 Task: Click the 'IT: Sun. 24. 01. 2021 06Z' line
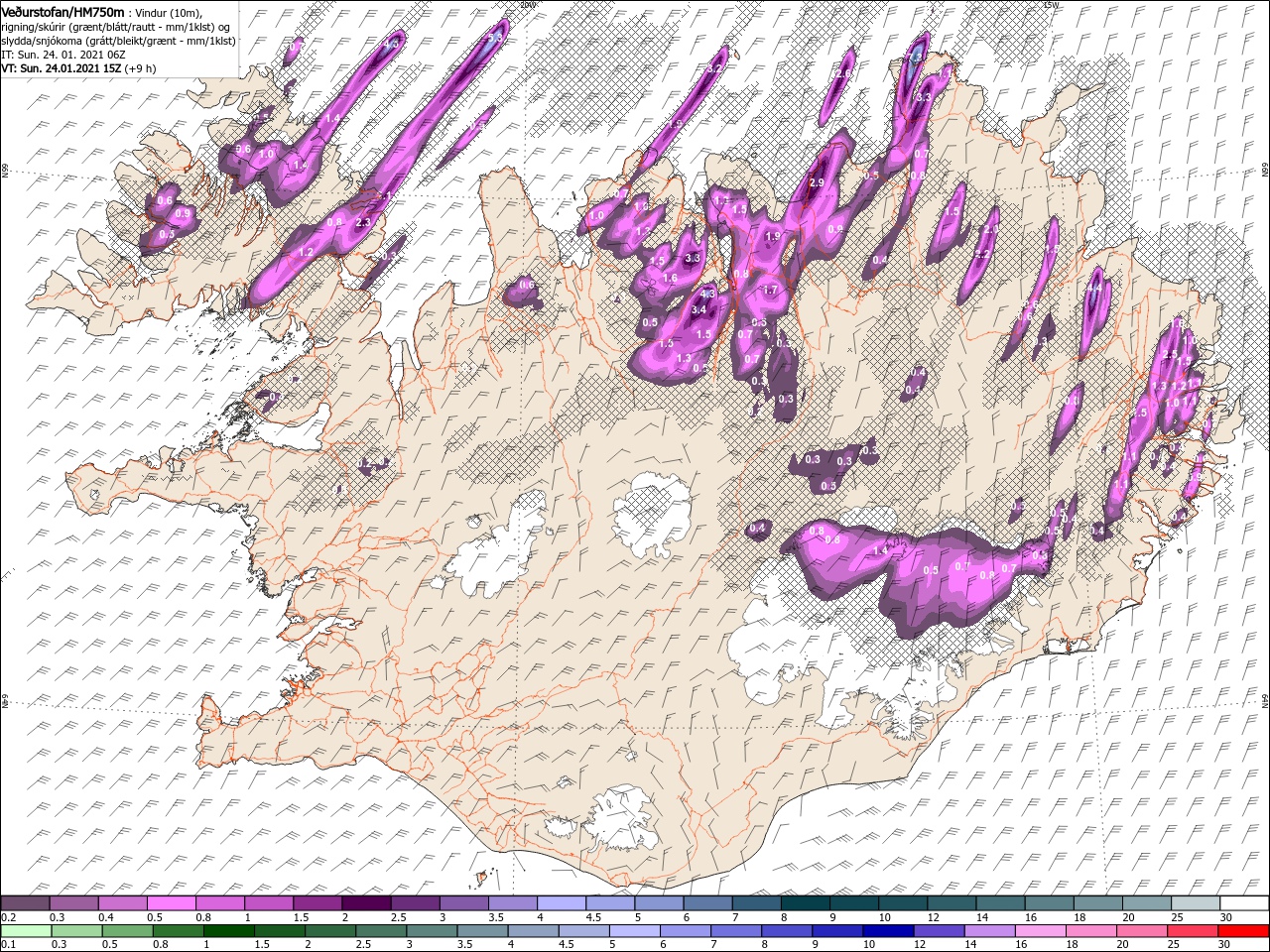point(62,55)
